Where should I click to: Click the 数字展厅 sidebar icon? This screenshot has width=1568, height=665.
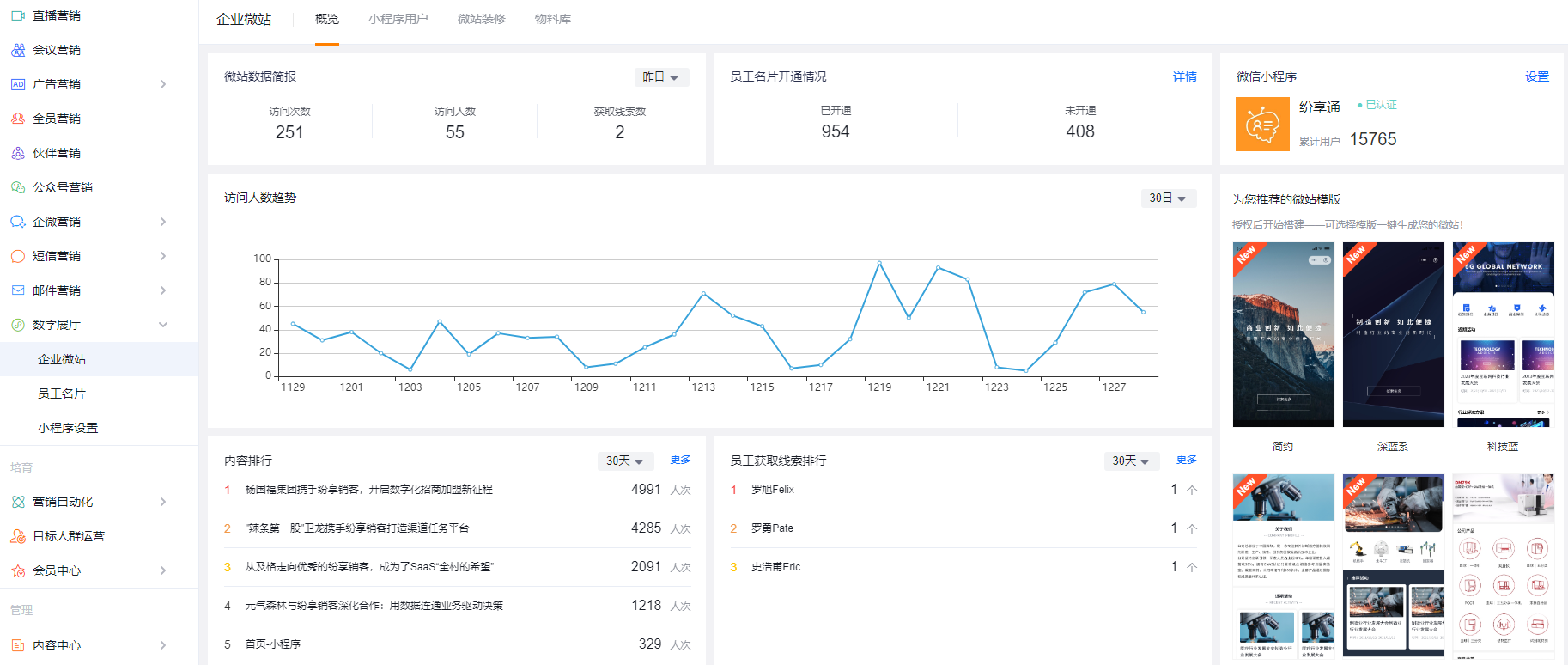coord(18,325)
